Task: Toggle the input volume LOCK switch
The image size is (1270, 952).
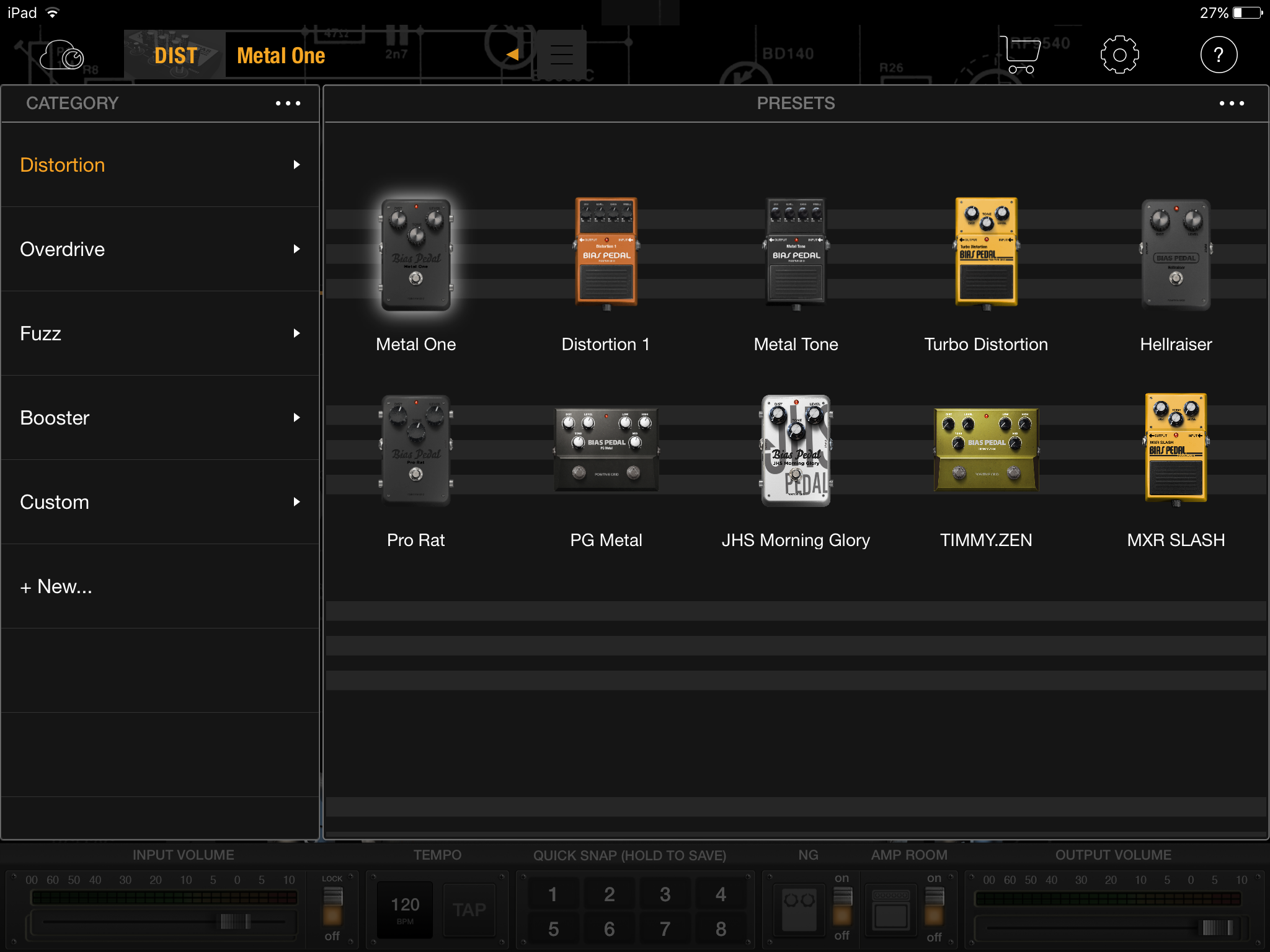Action: coord(332,906)
